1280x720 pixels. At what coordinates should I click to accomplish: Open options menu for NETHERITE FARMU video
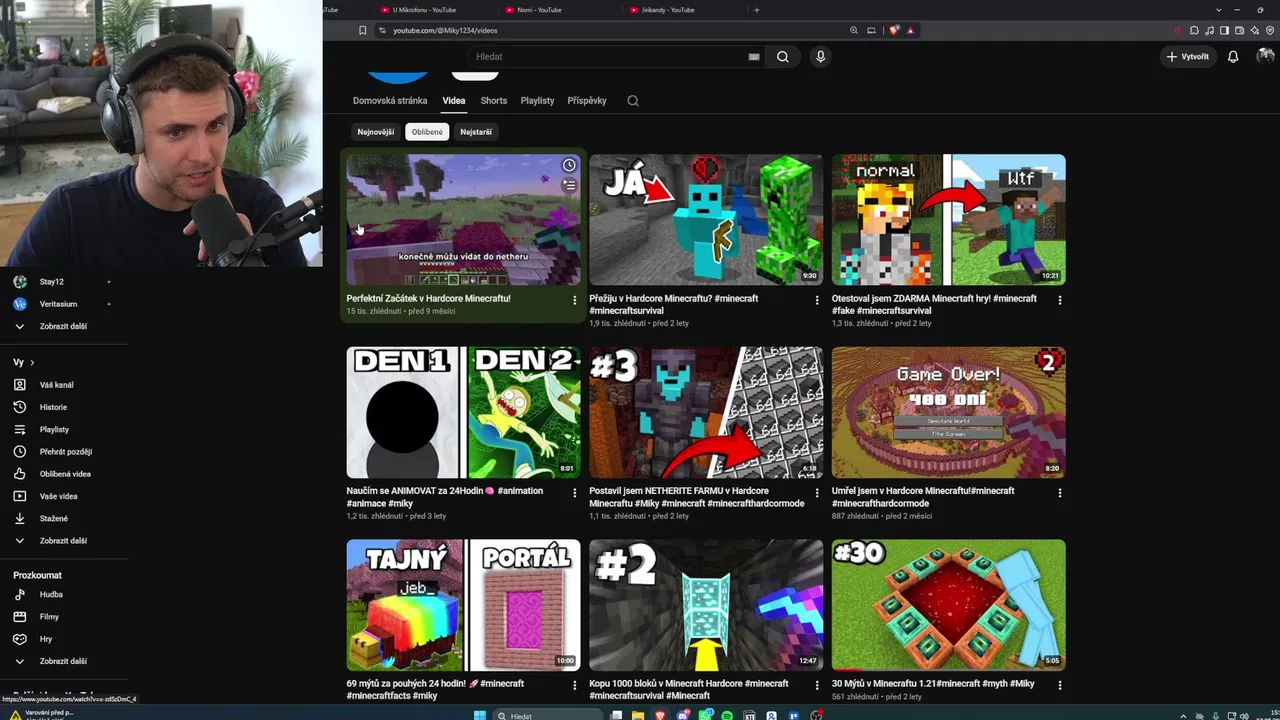tap(817, 493)
